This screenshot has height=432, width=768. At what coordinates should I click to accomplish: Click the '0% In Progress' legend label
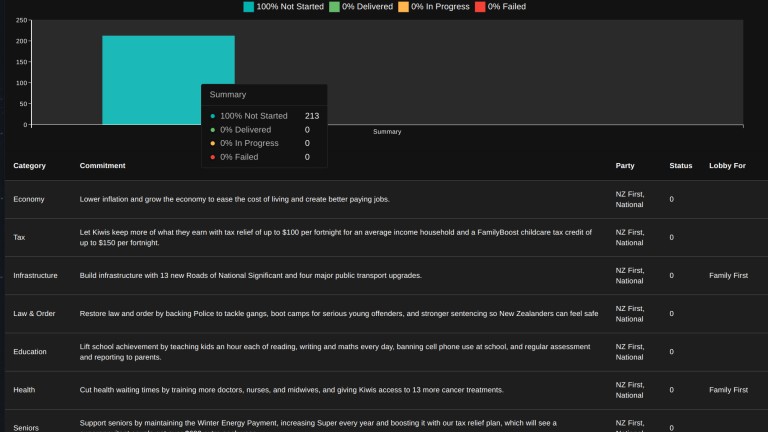click(x=440, y=7)
